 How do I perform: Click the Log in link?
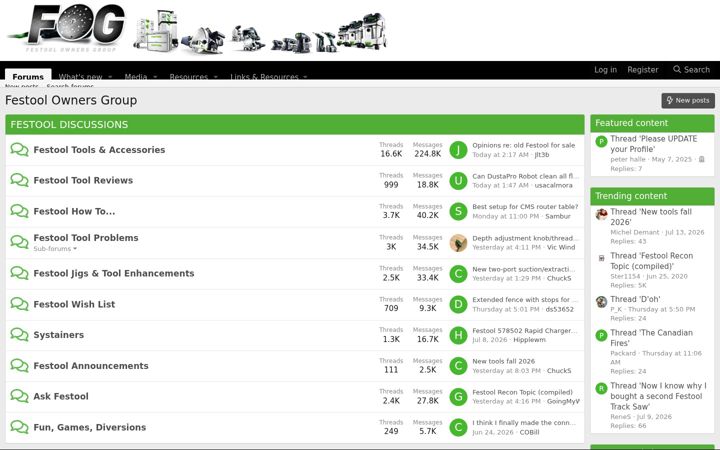point(605,70)
